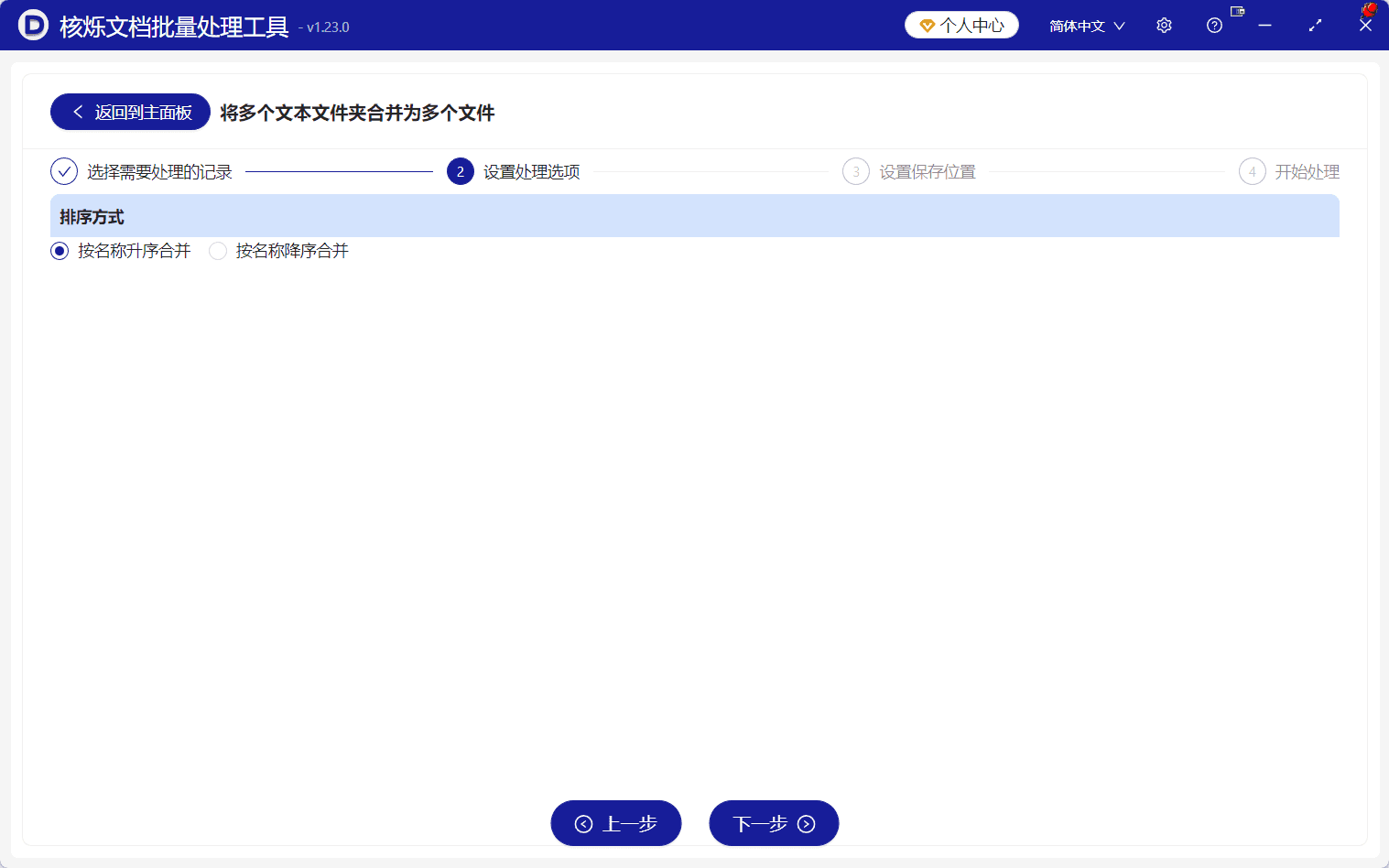Toggle fullscreen with the expand arrows icon

tap(1315, 26)
